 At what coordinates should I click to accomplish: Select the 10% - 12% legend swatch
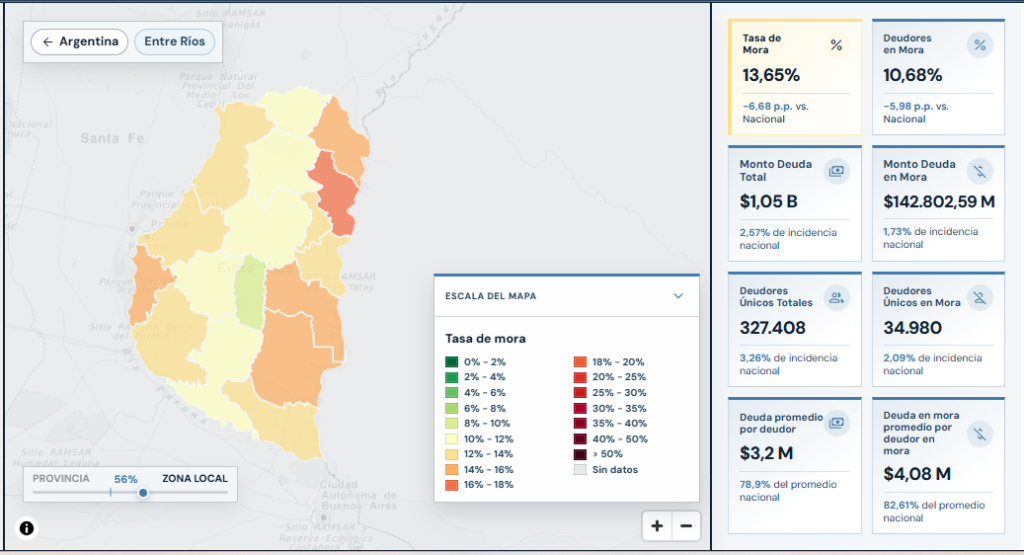(x=451, y=439)
